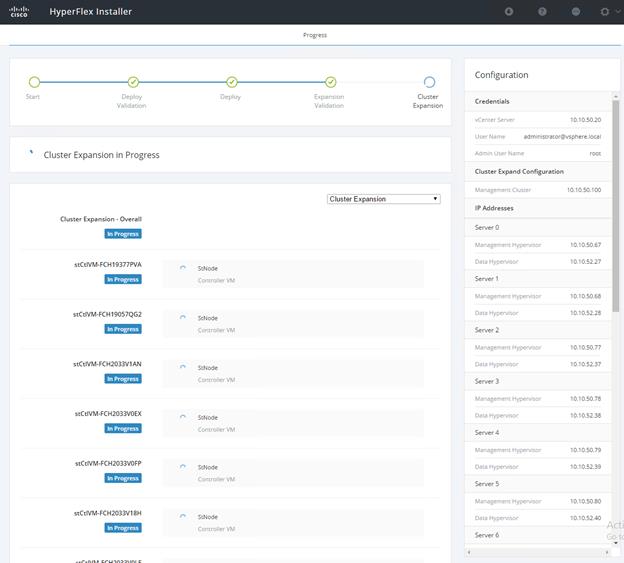Click node name stCtlVM-FCH2033V1AN
The width and height of the screenshot is (624, 563).
pyautogui.click(x=107, y=364)
